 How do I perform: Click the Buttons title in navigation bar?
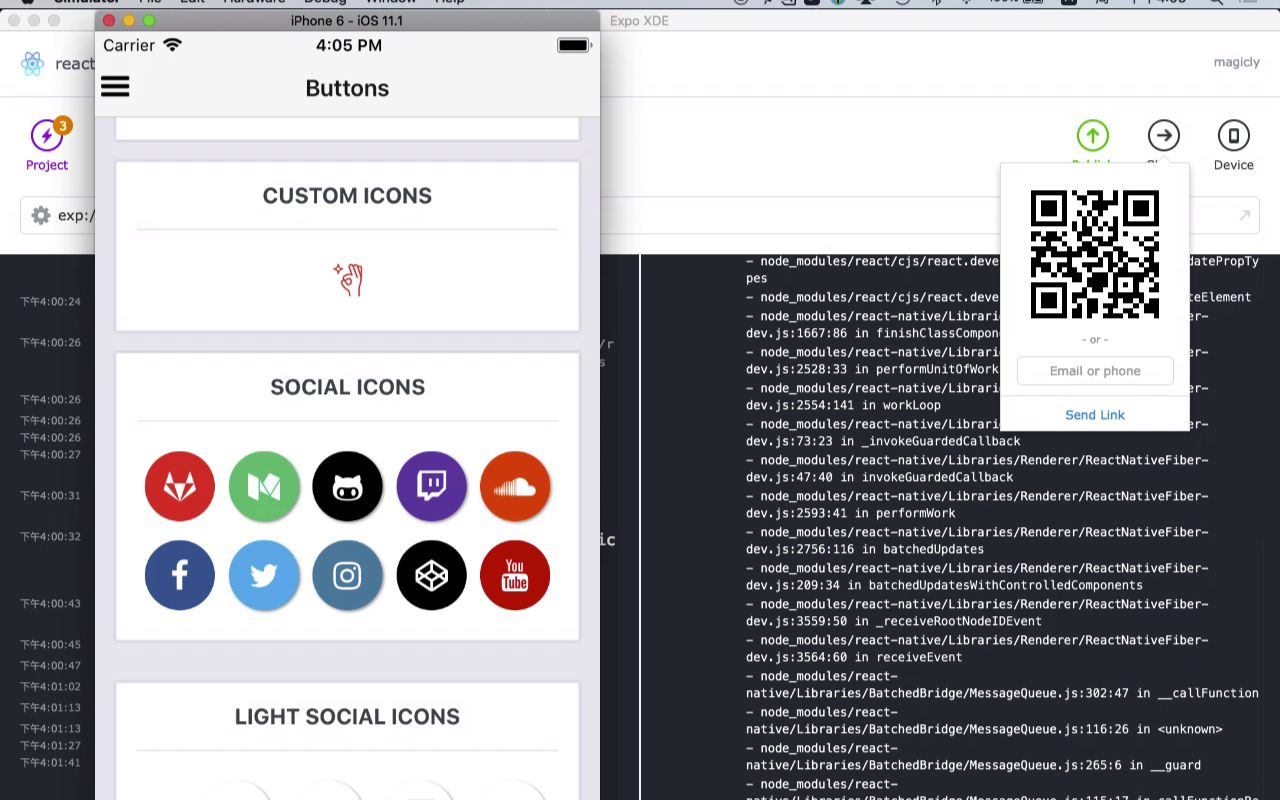[x=347, y=88]
